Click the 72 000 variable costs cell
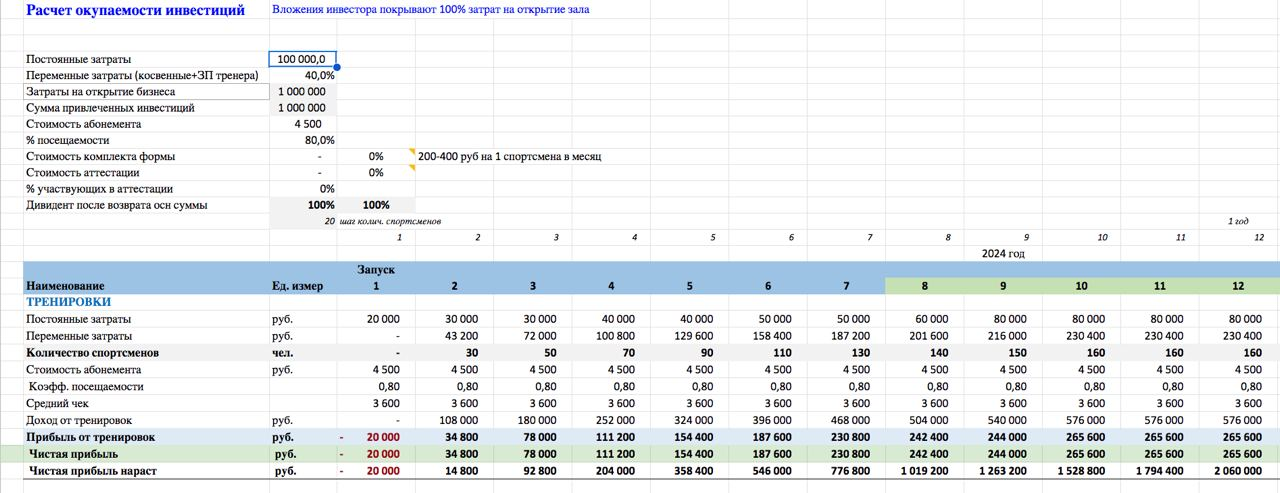This screenshot has height=493, width=1280. point(533,336)
